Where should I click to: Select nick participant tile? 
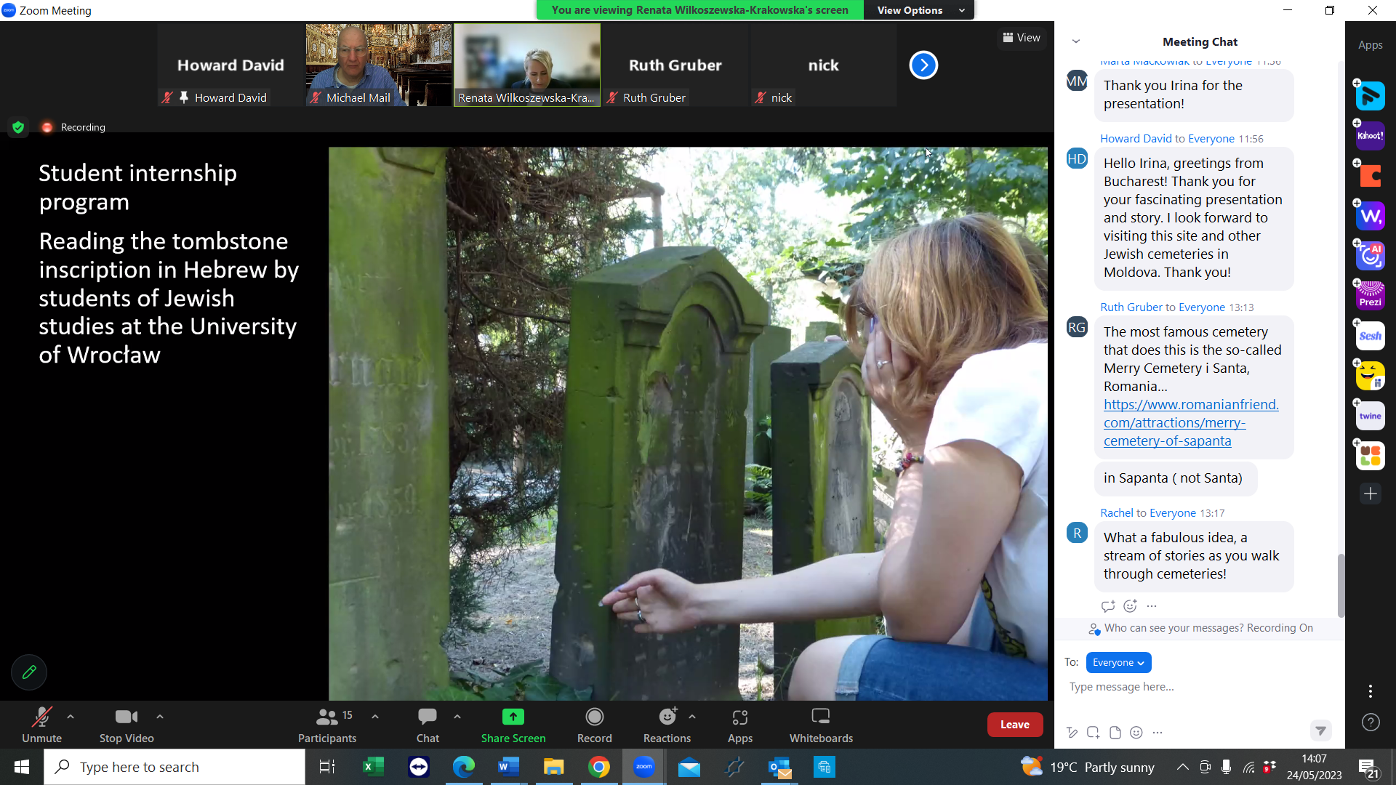pos(823,65)
